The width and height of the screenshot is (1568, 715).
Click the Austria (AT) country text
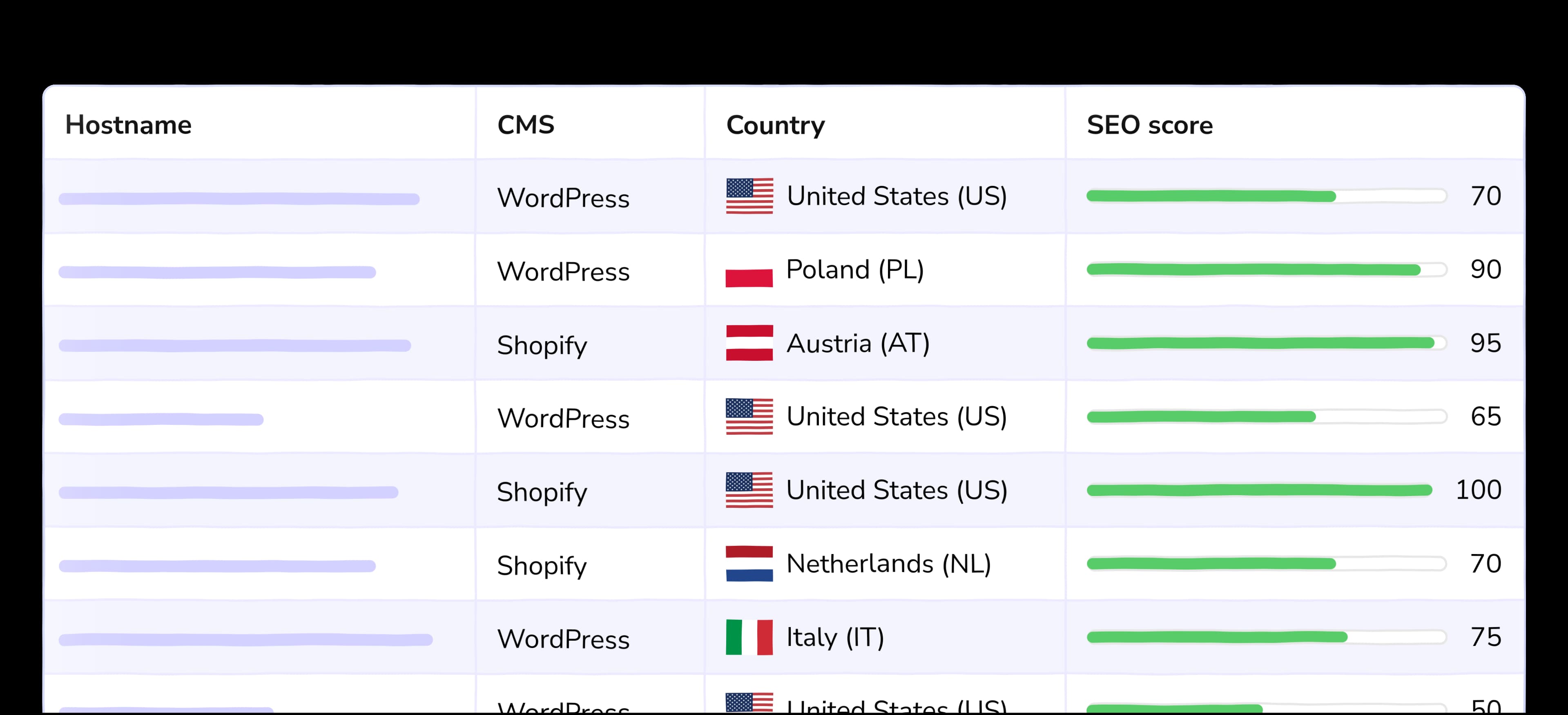858,344
